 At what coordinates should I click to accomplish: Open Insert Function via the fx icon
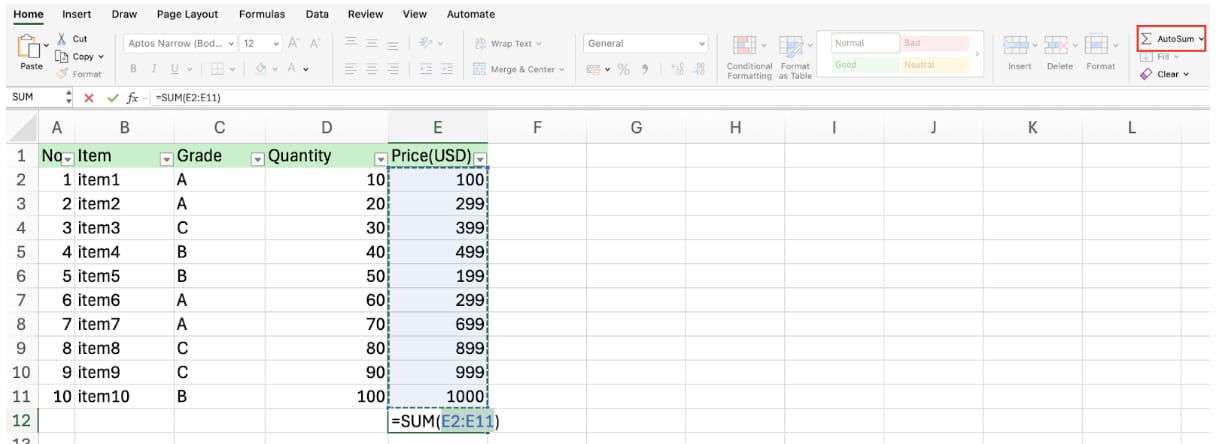pyautogui.click(x=132, y=97)
